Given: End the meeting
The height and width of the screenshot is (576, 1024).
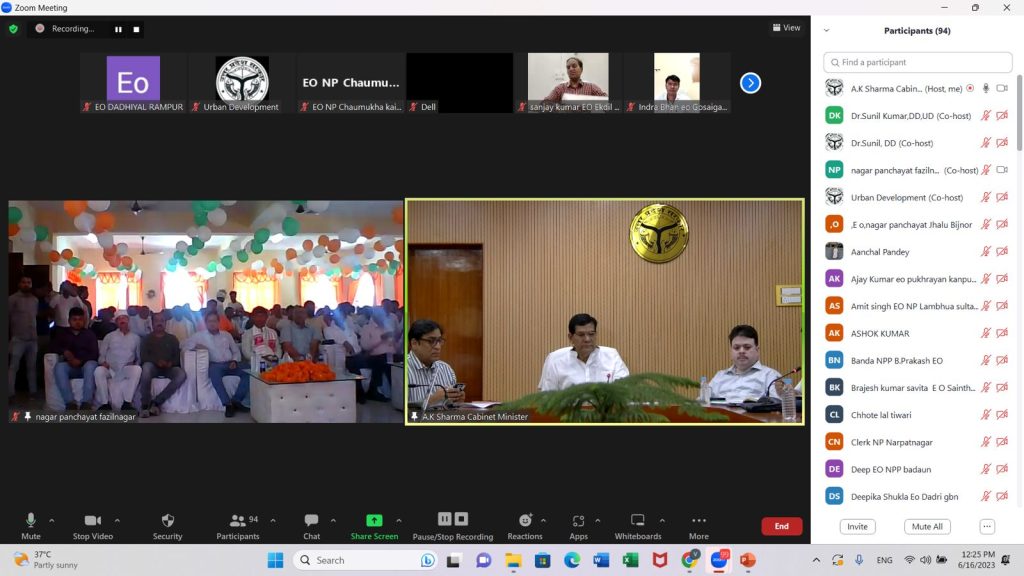Looking at the screenshot, I should pyautogui.click(x=782, y=526).
